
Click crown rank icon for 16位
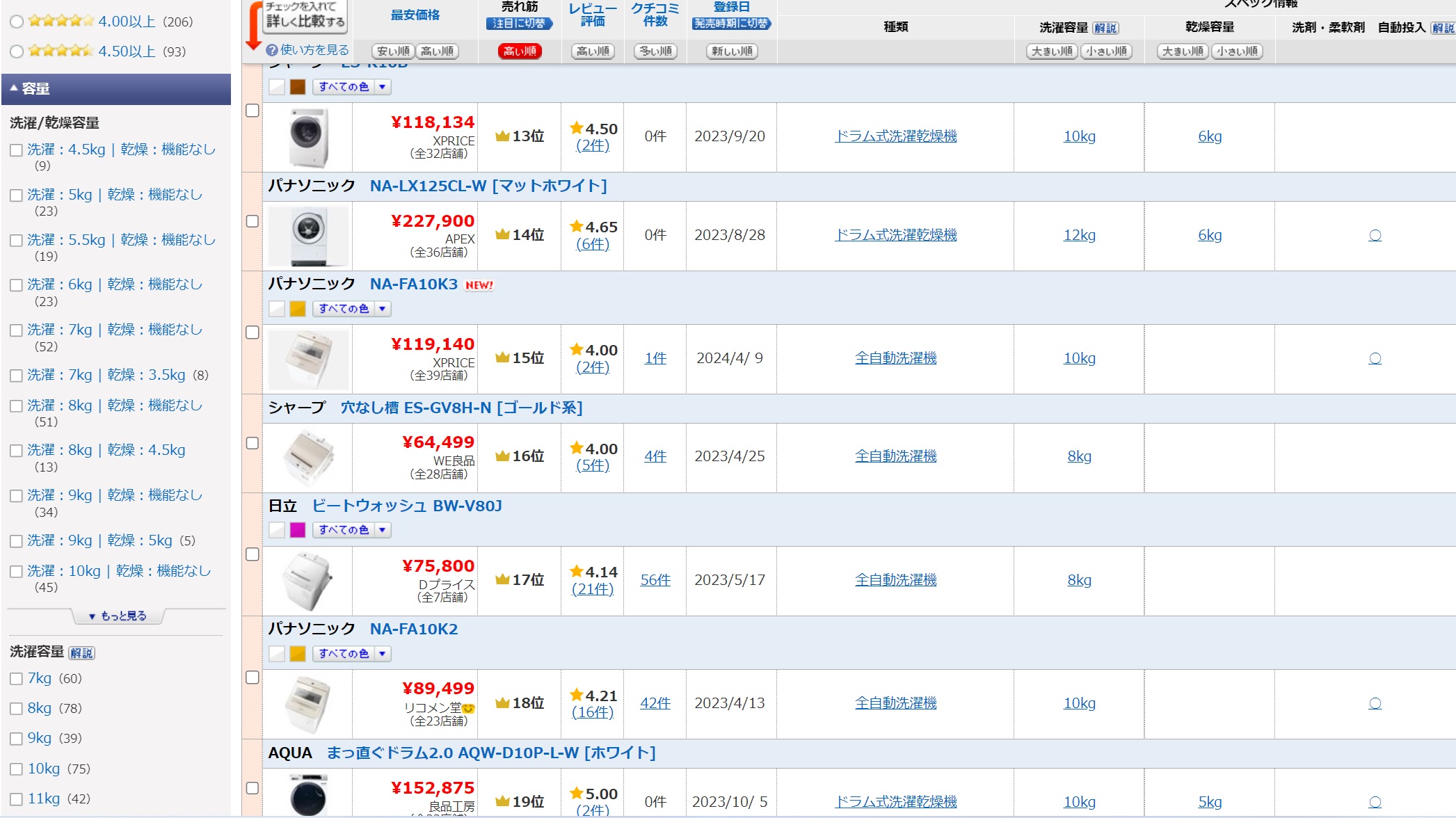pos(502,456)
